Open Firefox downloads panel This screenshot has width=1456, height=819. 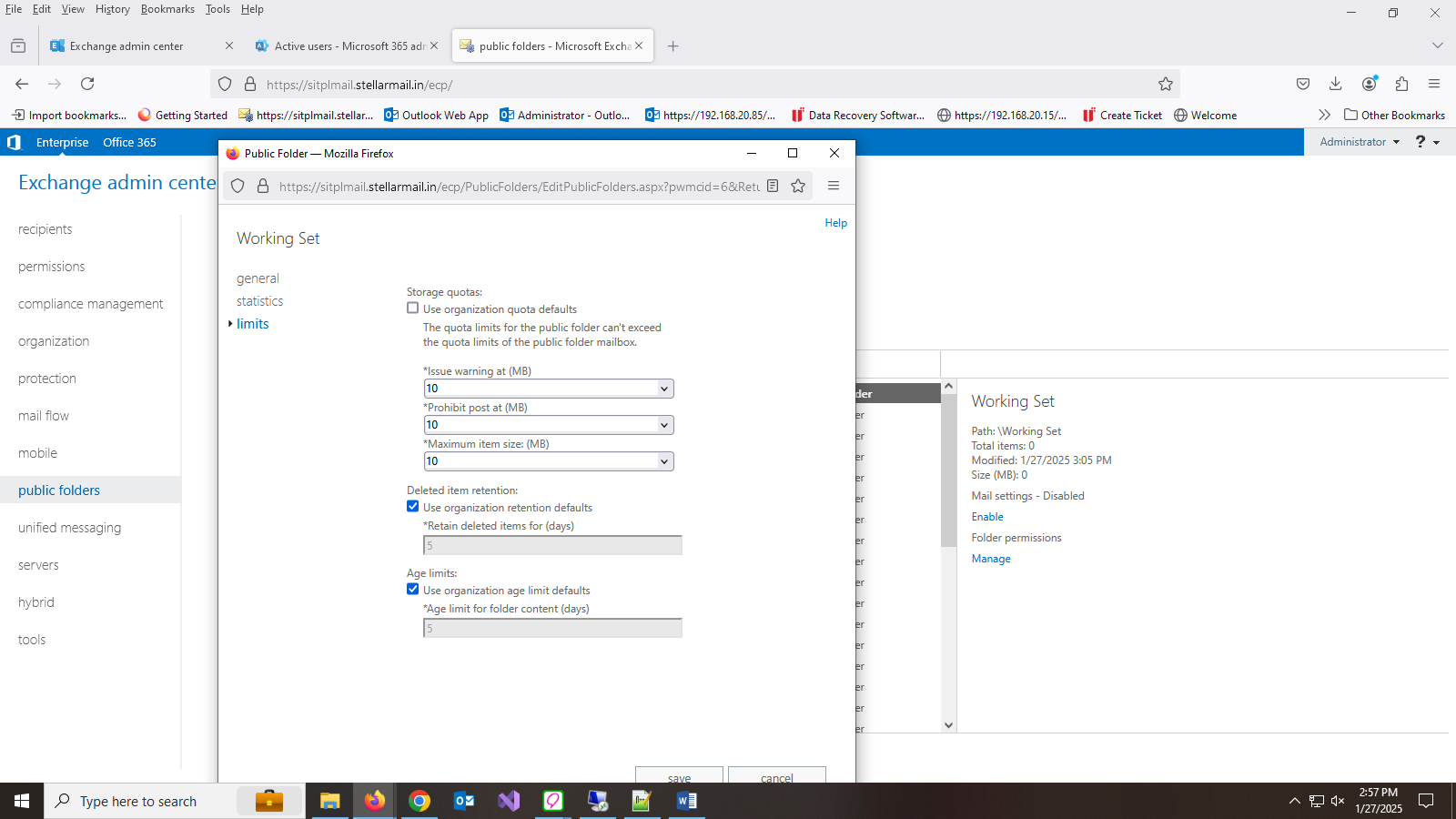click(x=1336, y=84)
